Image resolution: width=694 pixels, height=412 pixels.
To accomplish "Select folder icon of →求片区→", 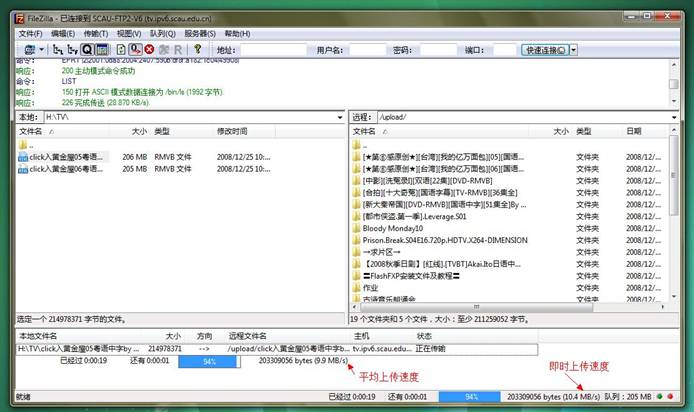I will 357,252.
